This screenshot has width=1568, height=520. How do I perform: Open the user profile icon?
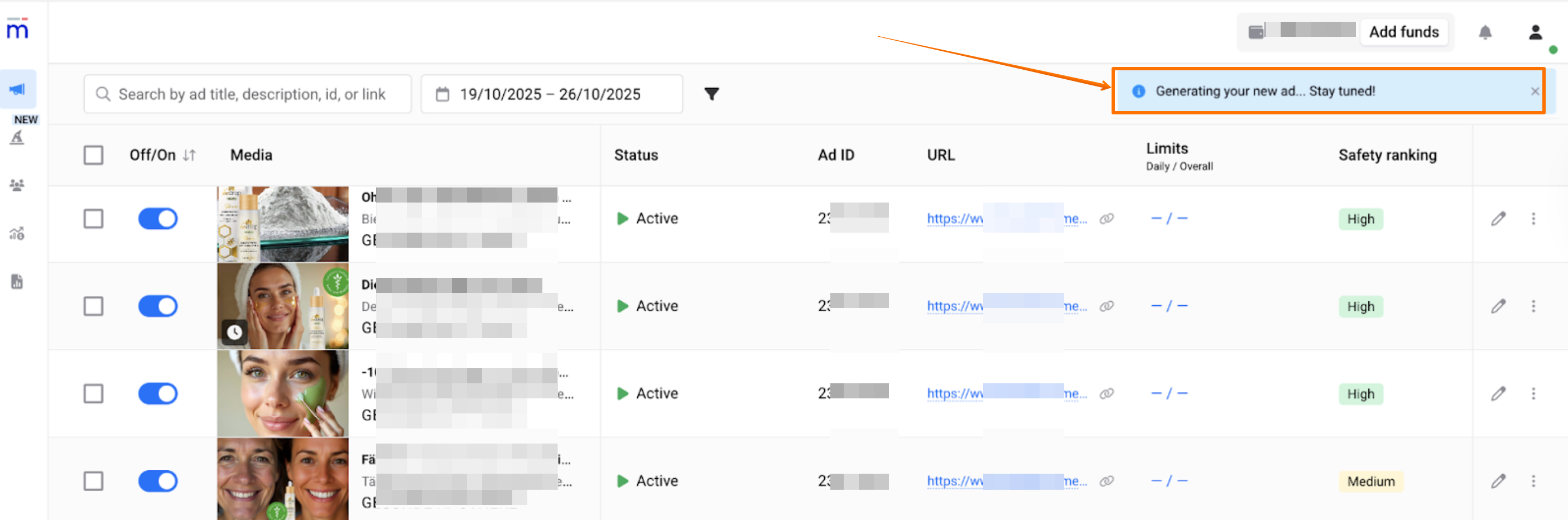coord(1535,32)
